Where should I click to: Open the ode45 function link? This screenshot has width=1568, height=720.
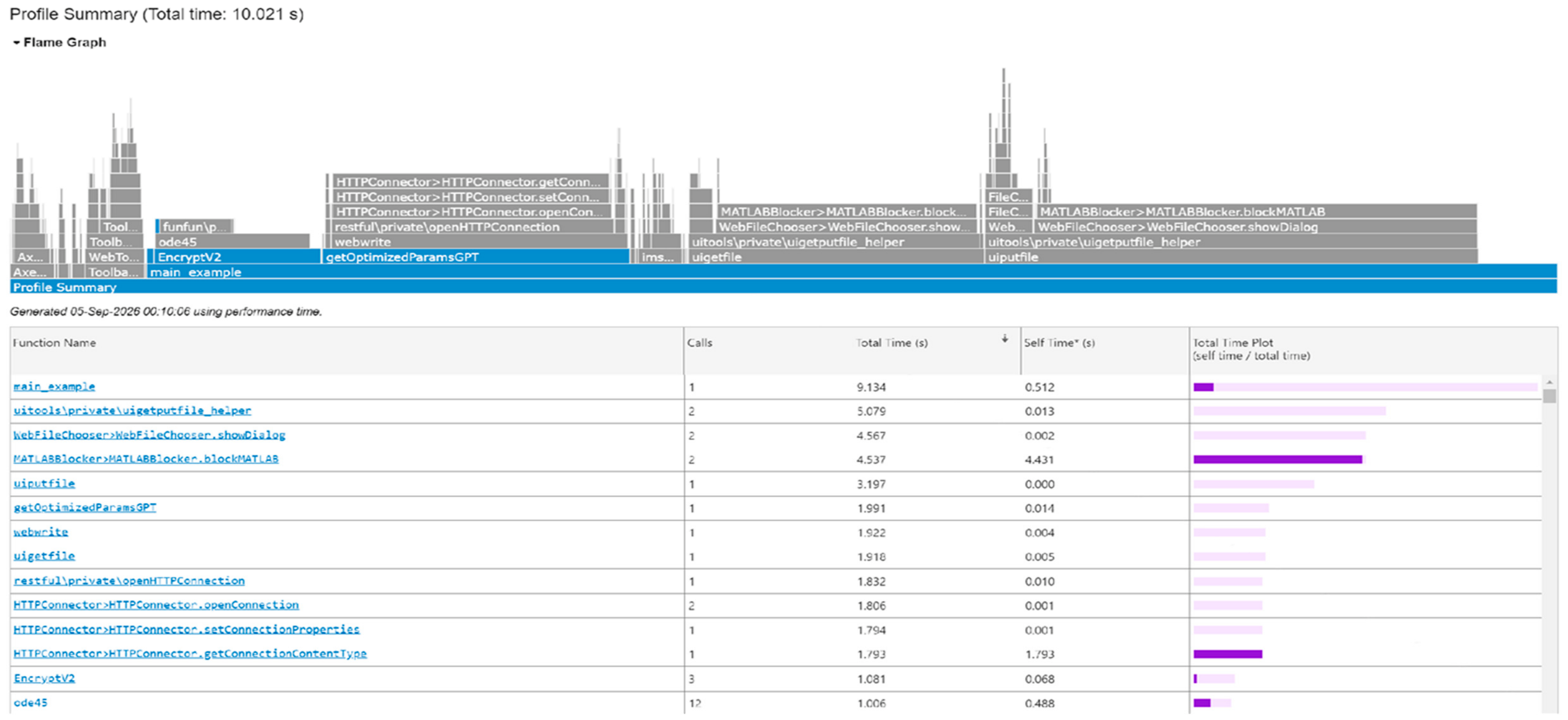tap(30, 702)
